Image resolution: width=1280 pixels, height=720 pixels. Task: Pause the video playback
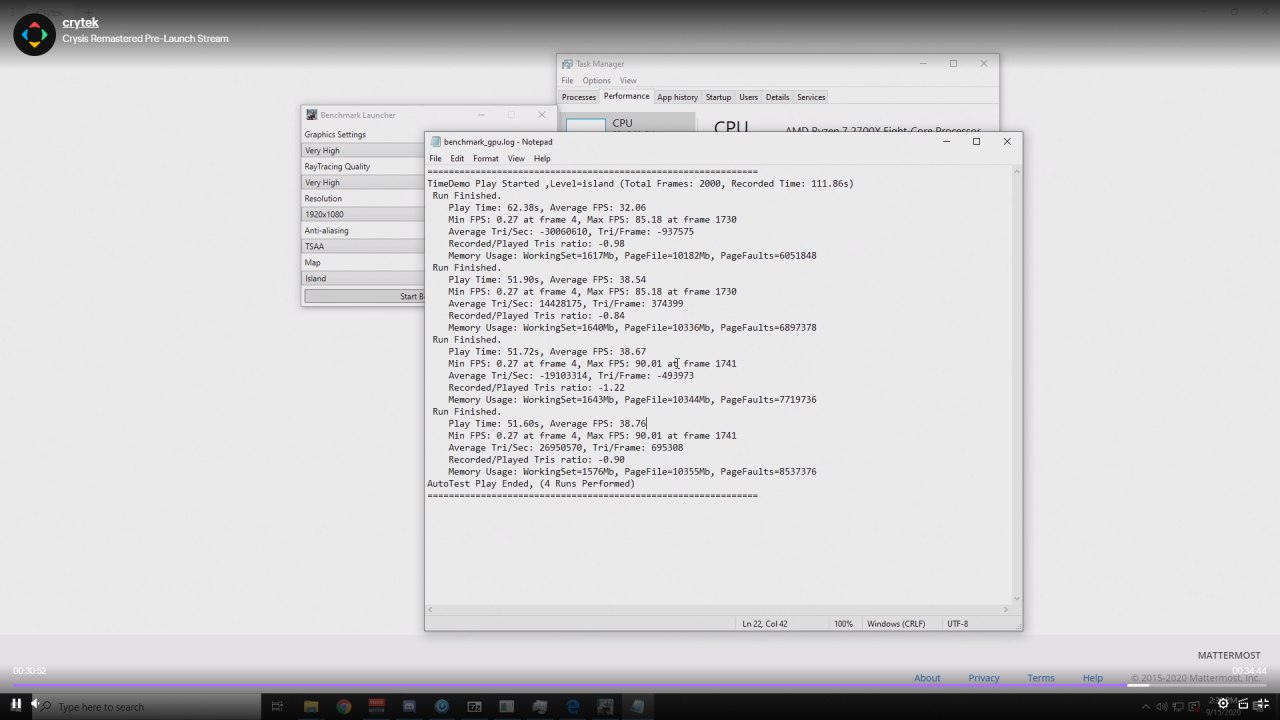(x=15, y=704)
